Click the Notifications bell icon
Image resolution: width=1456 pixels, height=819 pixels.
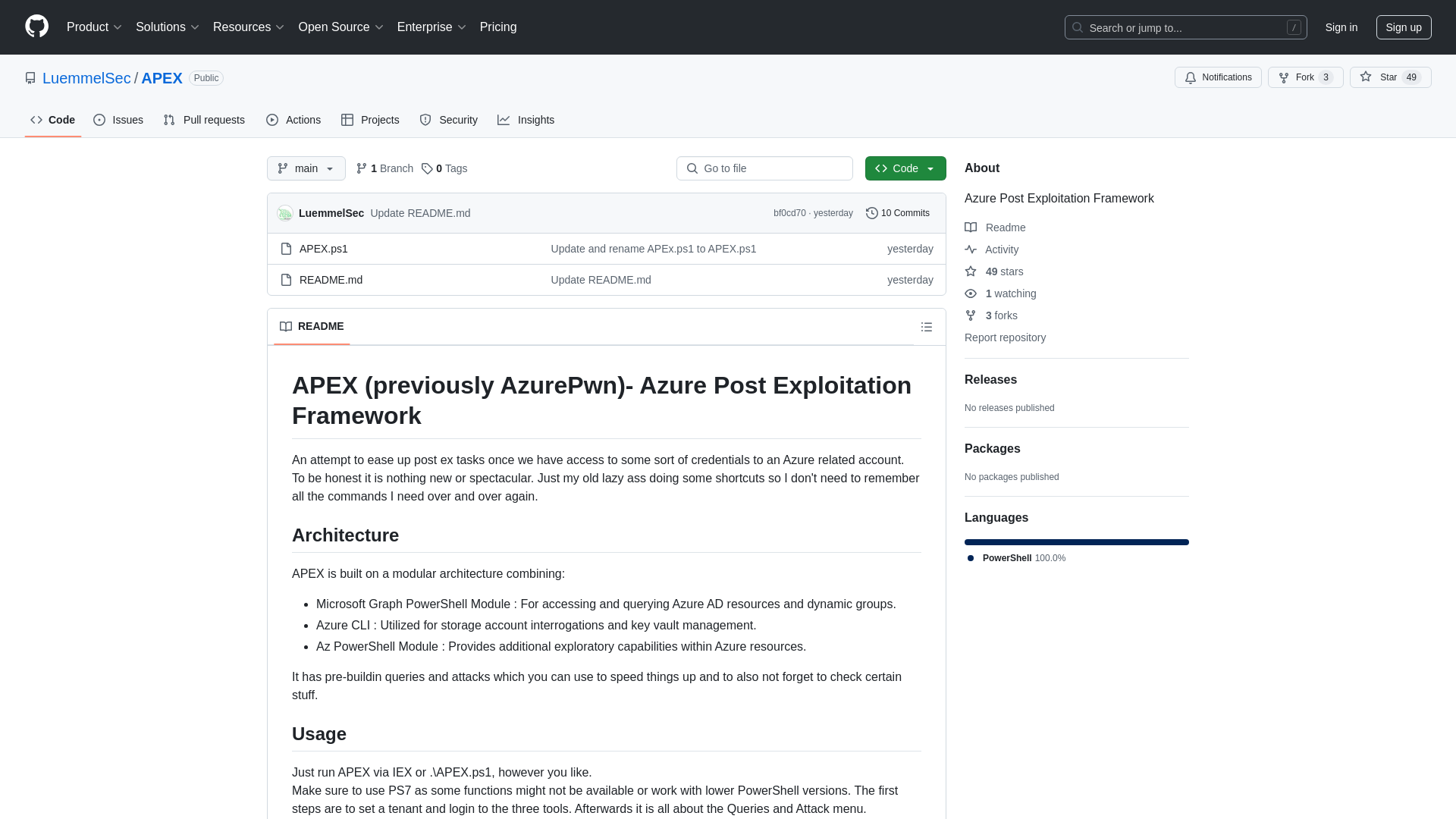click(x=1191, y=77)
